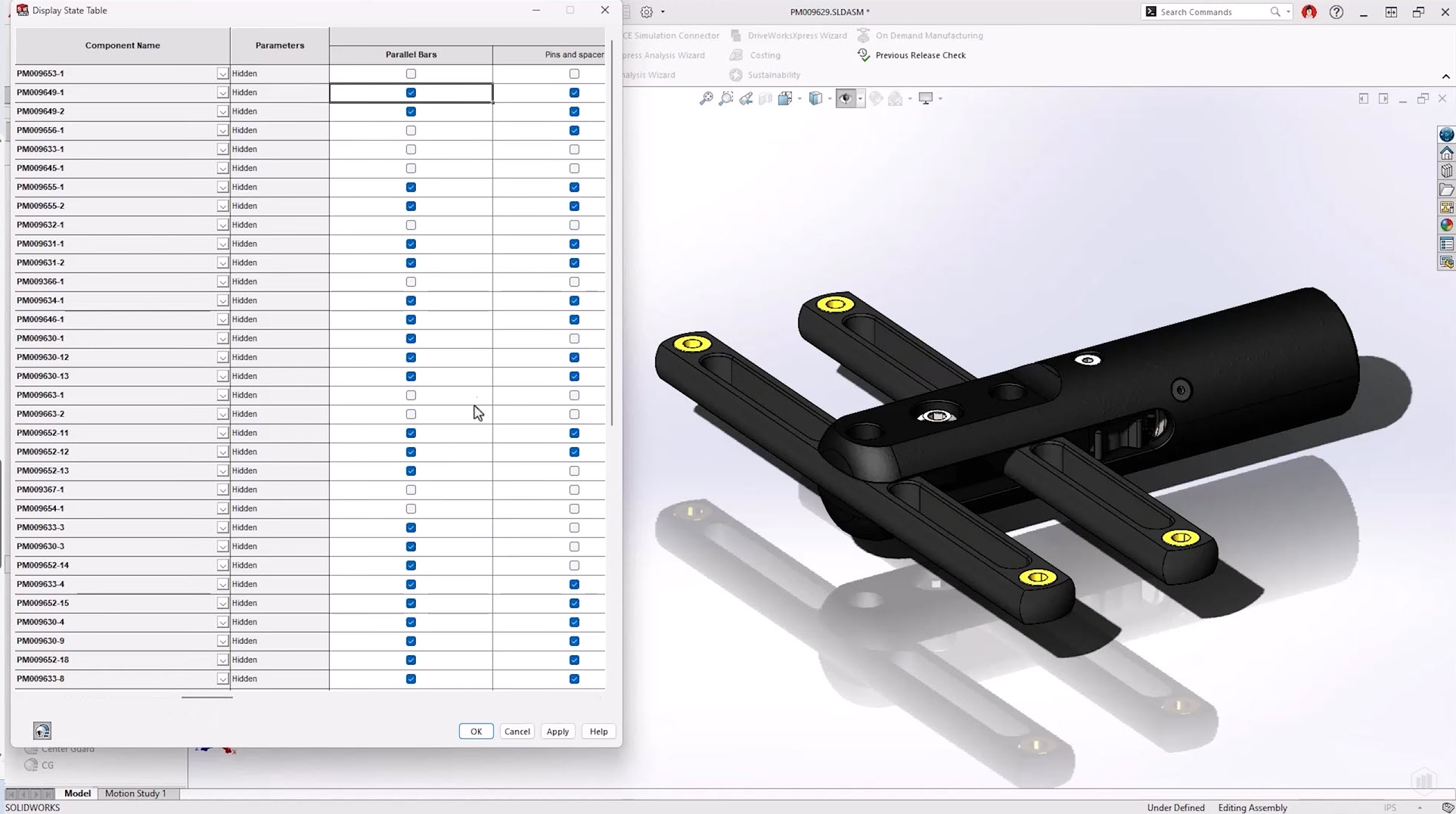Select the Zoom to Area tool
This screenshot has height=814, width=1456.
[x=726, y=98]
